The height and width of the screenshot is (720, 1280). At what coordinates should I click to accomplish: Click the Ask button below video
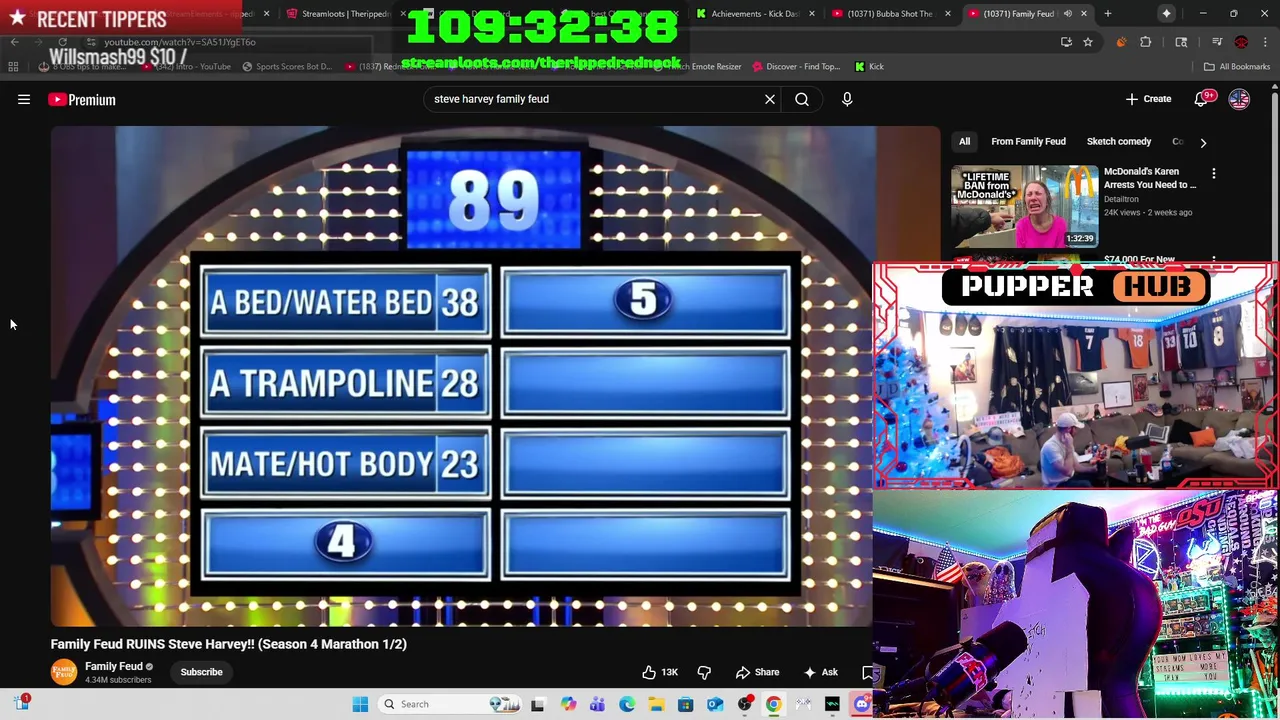pyautogui.click(x=820, y=672)
